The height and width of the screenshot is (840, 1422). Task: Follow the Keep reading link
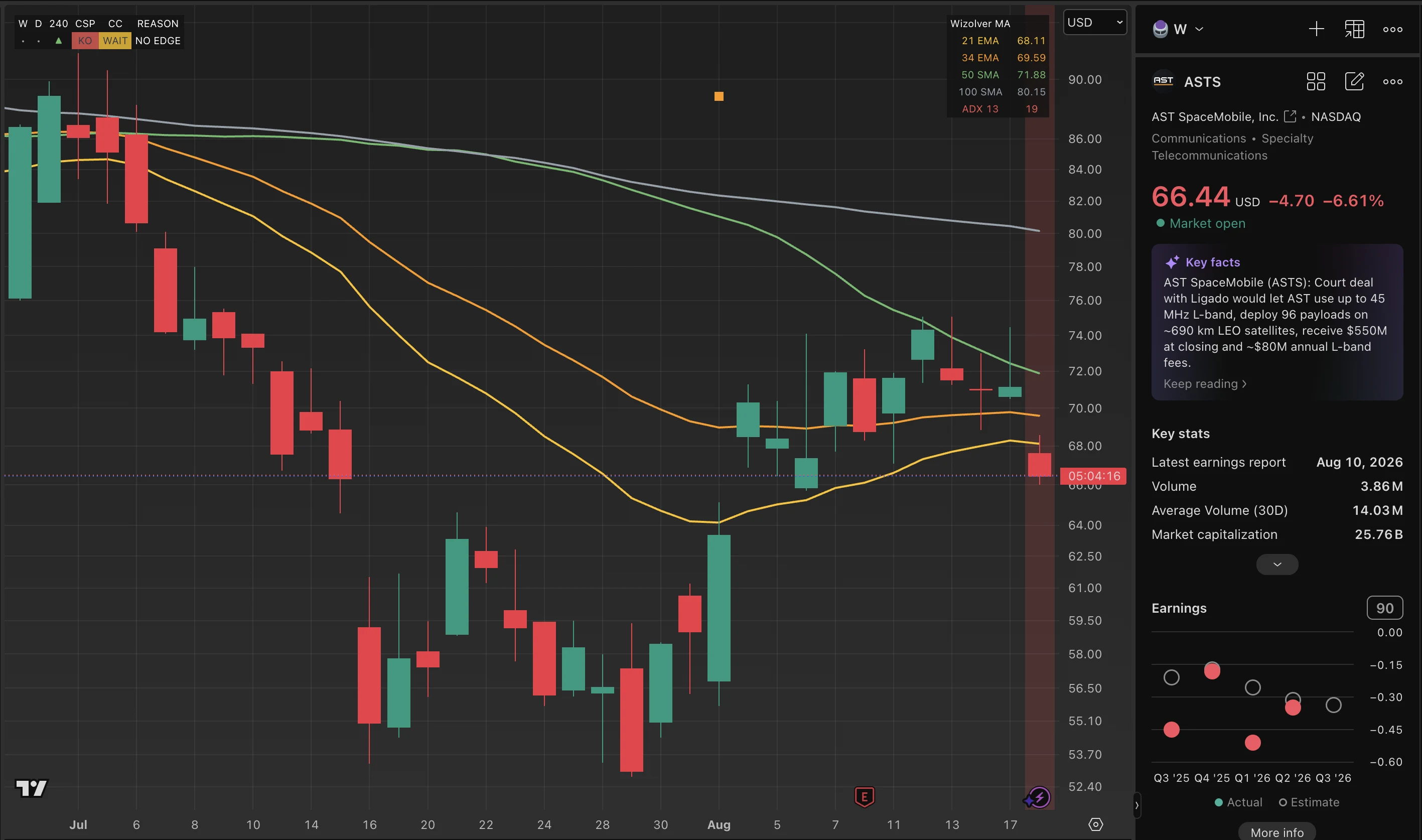(x=1204, y=384)
